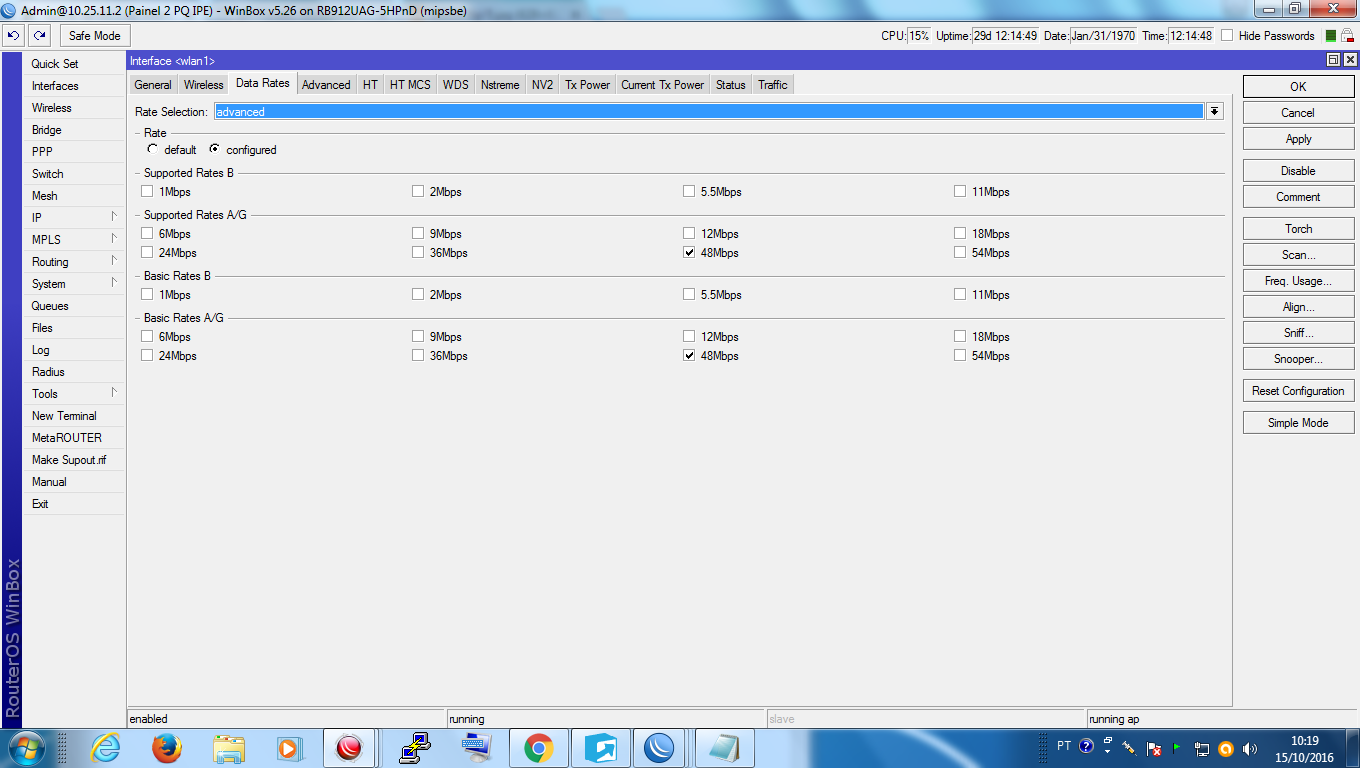Click the on-screen keyboard monitor taskbar icon
The image size is (1360, 768).
point(477,748)
